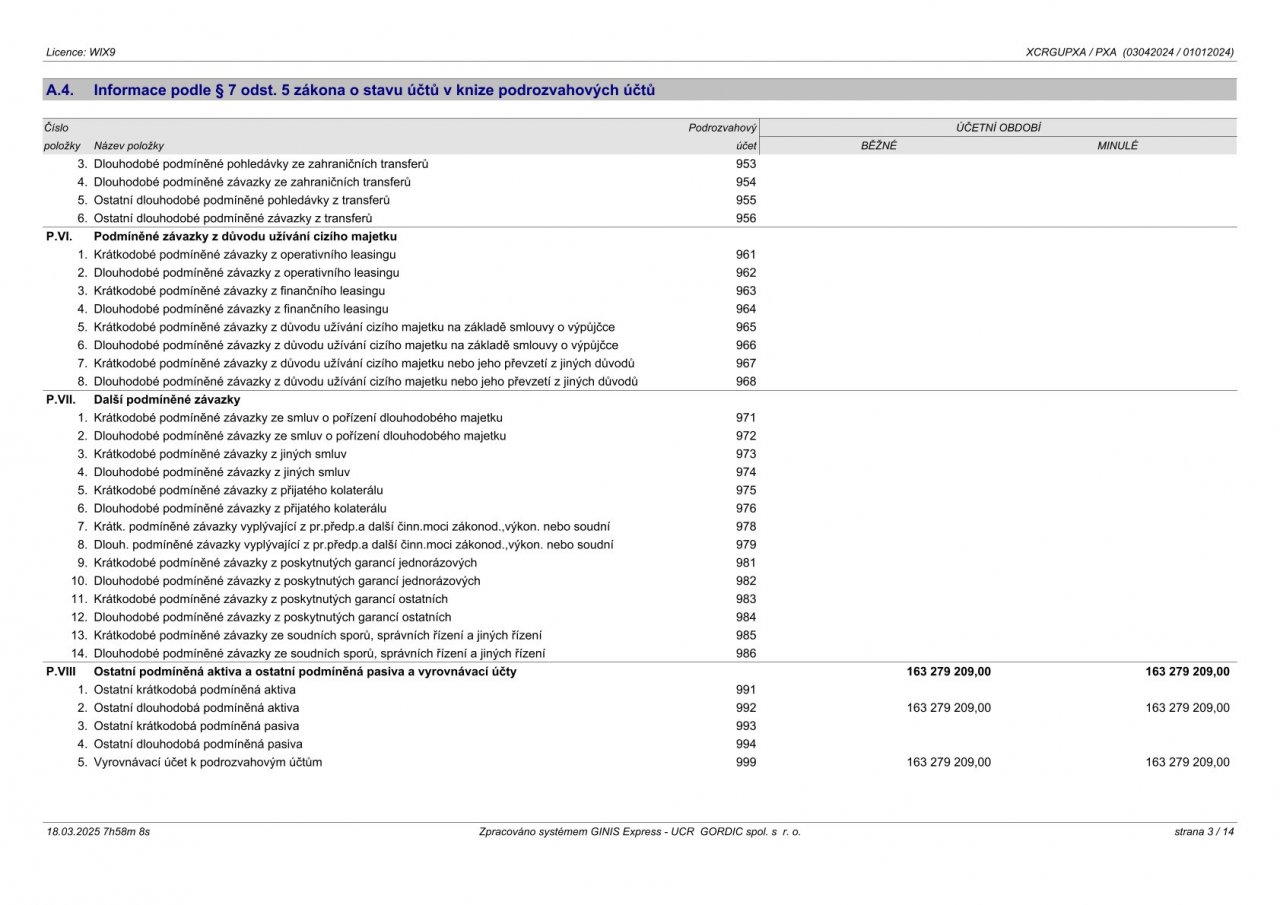Select the P.VI. Podmíněné závazky z důvodu užívání row

coord(640,237)
